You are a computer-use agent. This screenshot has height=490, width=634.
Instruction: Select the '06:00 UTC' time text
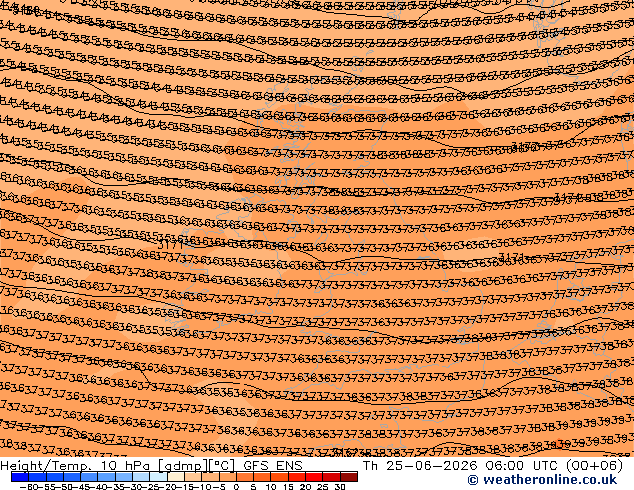coord(523,466)
